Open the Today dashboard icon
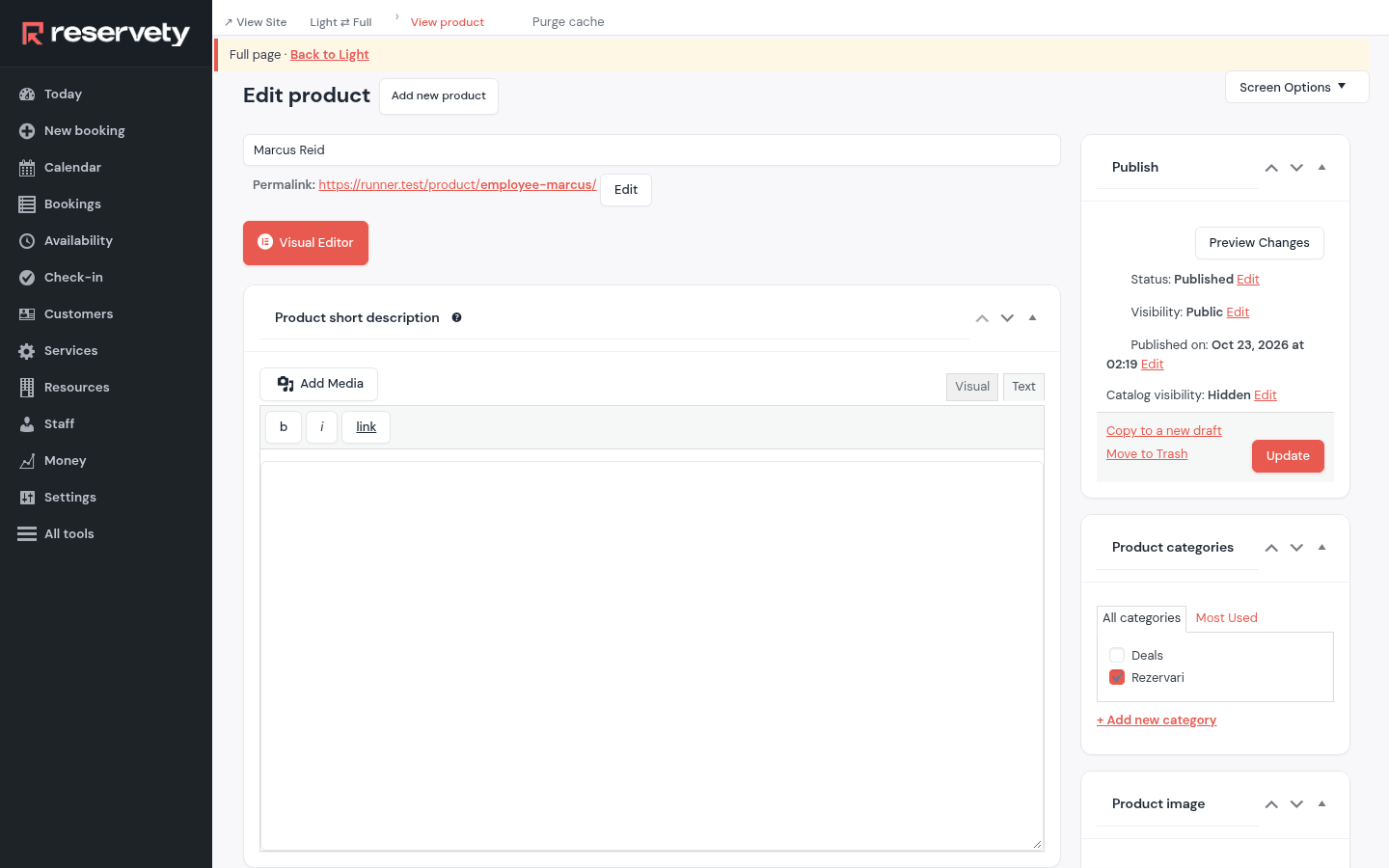This screenshot has height=868, width=1389. [x=27, y=95]
